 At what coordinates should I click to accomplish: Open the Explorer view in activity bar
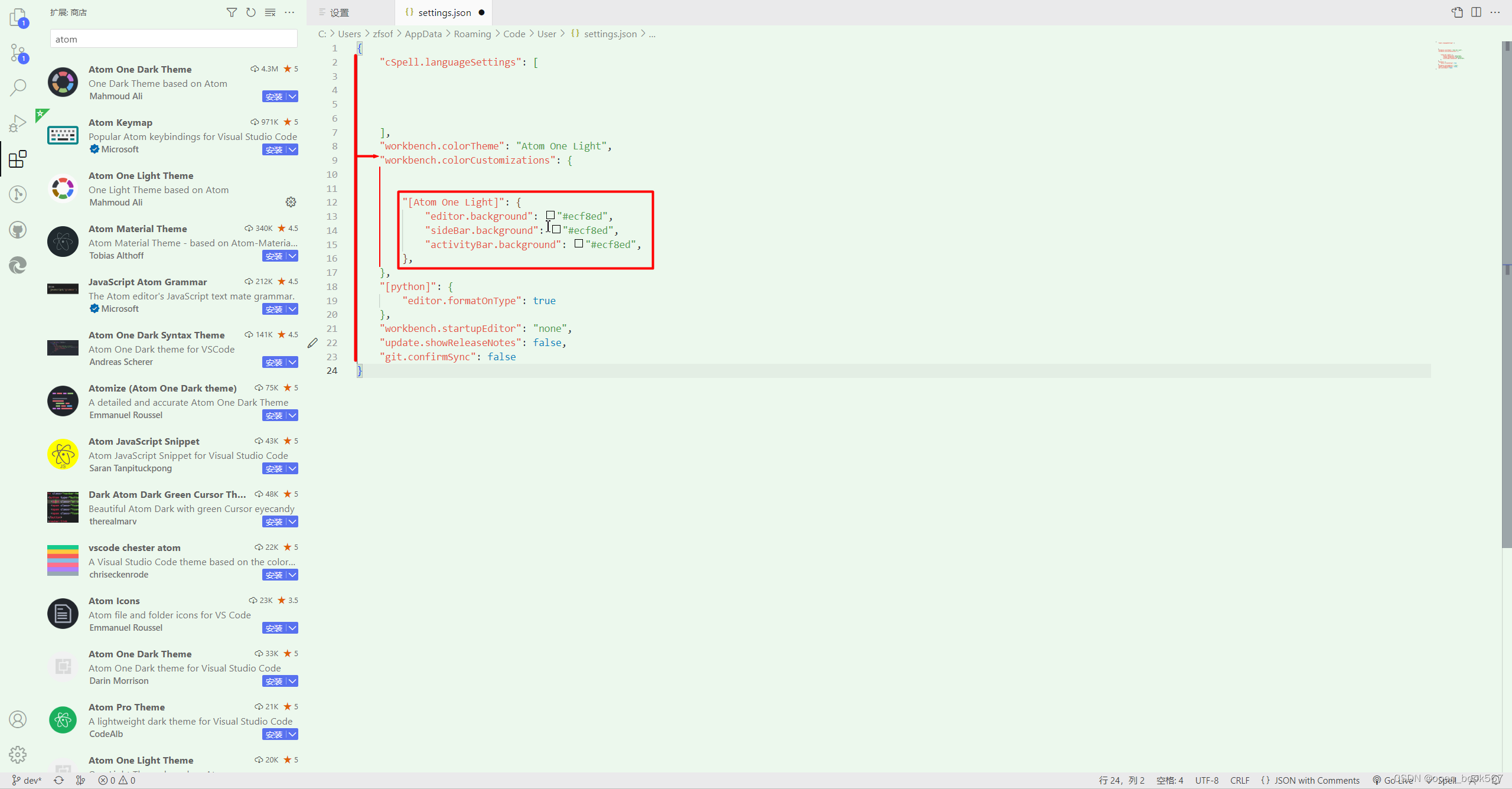coord(18,18)
